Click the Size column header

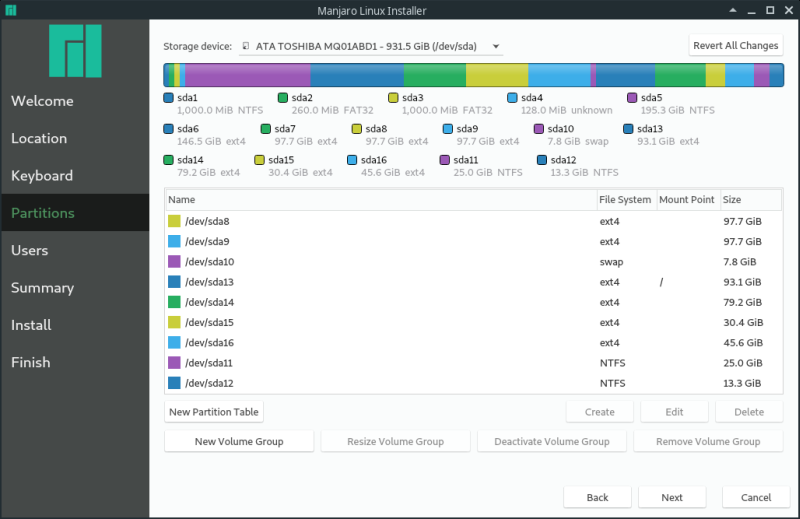coord(751,200)
